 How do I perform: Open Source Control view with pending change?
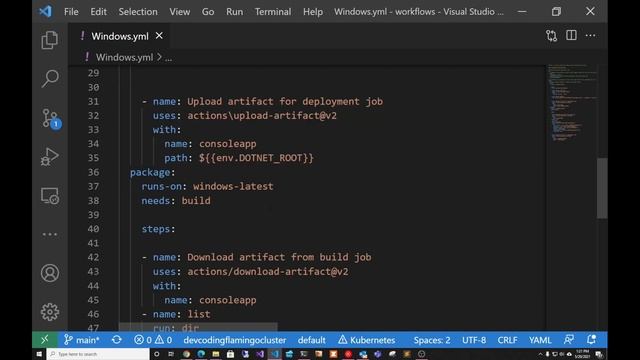51,119
